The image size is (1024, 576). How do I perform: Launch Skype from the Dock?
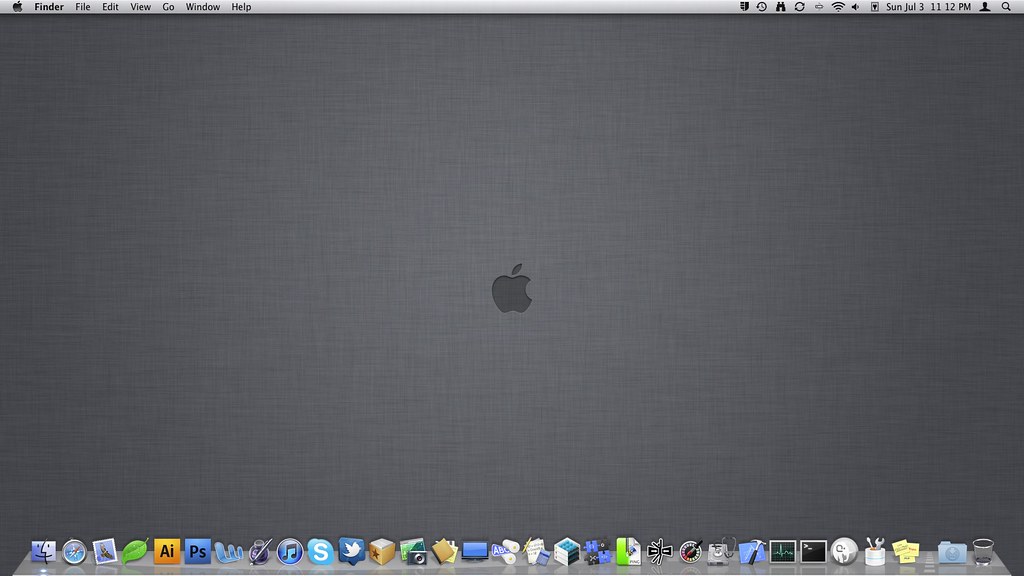(321, 552)
